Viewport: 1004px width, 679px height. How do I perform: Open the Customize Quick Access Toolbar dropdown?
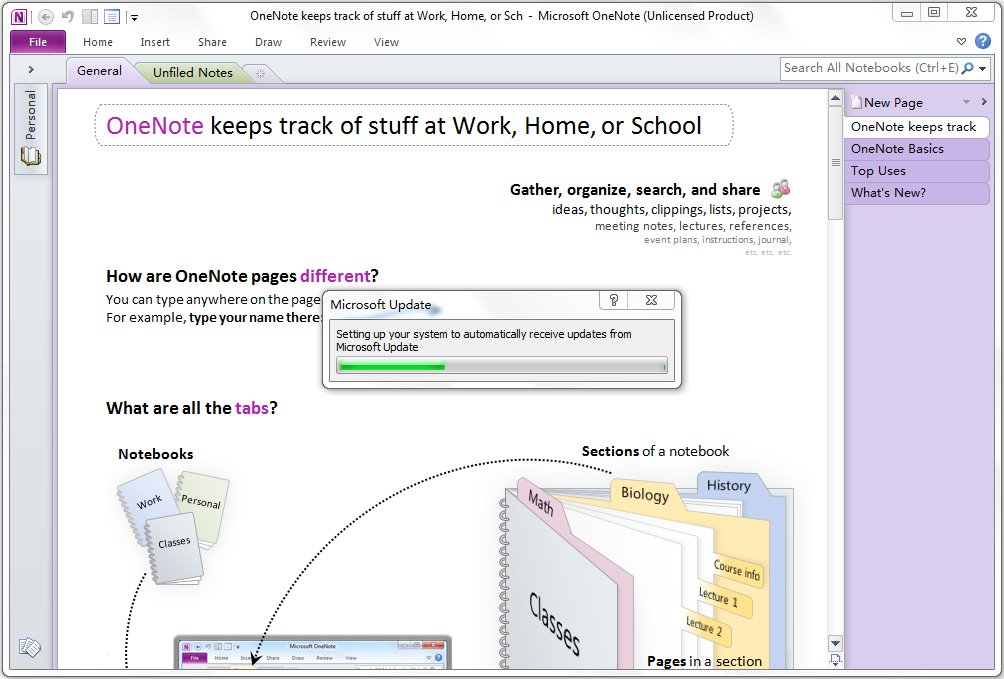coord(134,16)
